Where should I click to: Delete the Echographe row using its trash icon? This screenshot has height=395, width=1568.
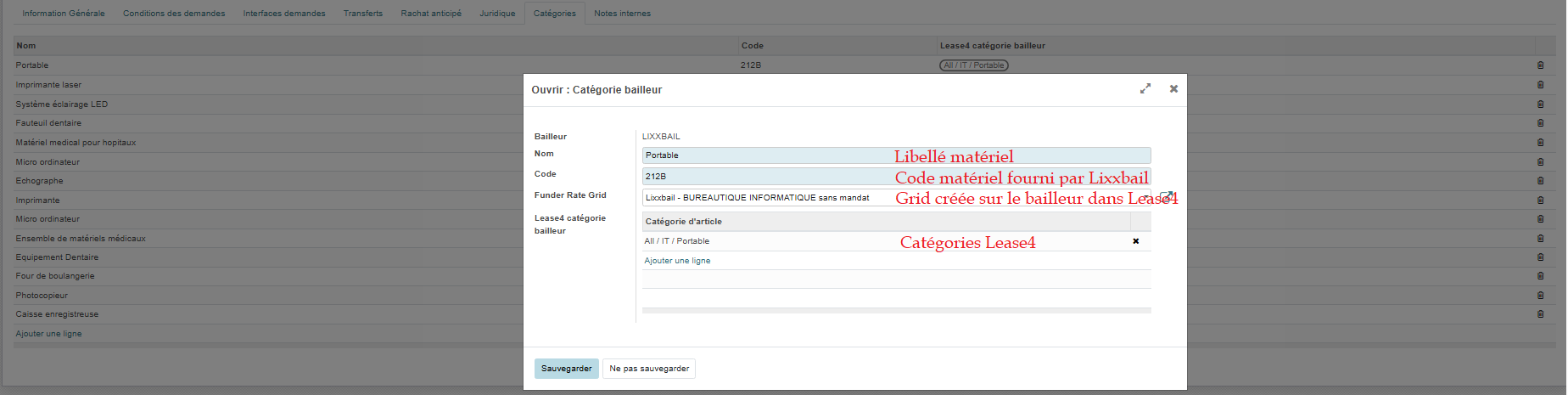1540,181
